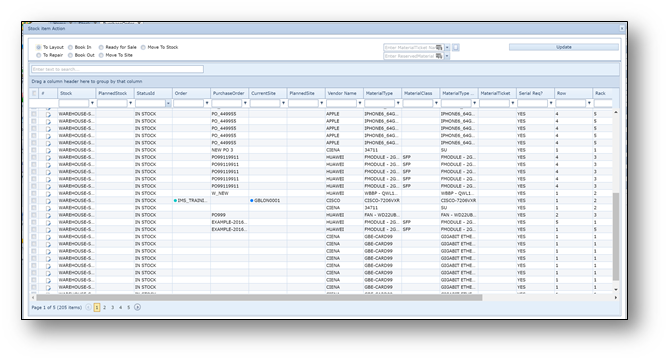Sort by the Stock column header
The height and width of the screenshot is (362, 670).
click(x=76, y=93)
